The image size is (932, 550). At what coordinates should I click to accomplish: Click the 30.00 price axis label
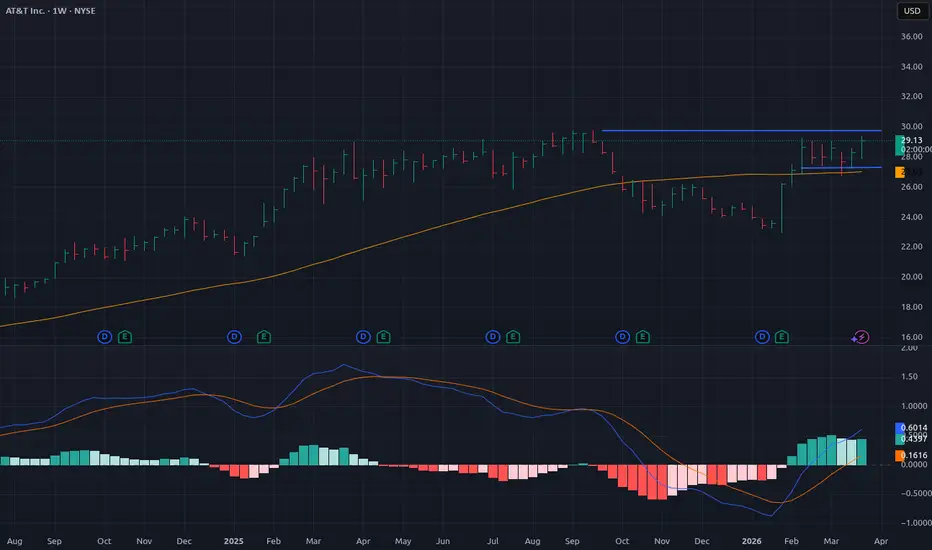[912, 126]
